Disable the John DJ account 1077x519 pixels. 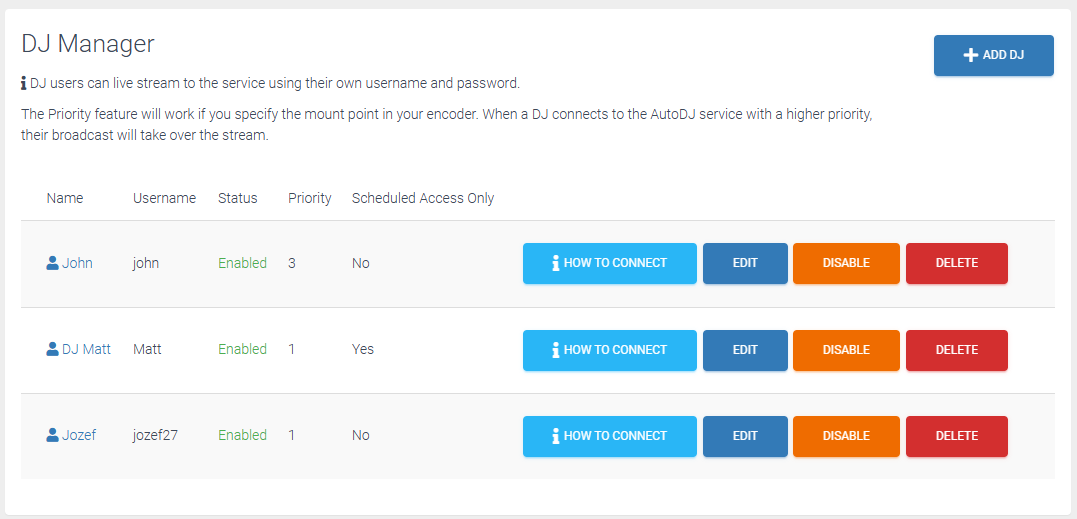[x=846, y=263]
